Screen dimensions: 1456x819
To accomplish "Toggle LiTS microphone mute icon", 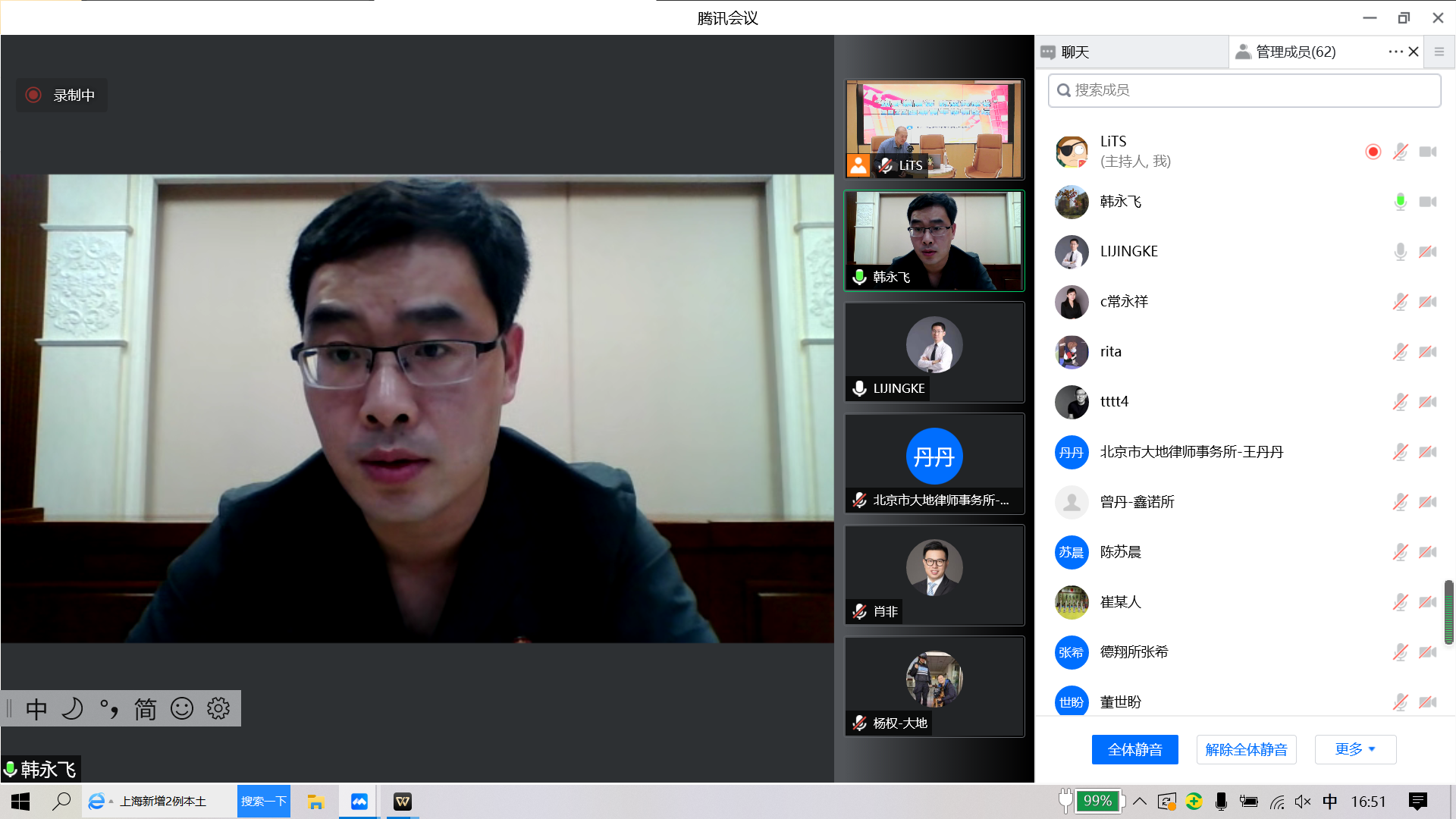I will tap(1400, 152).
